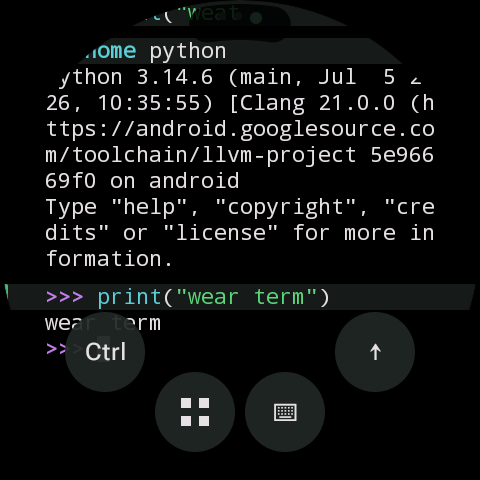480x480 pixels.
Task: Click the Python 3.14.6 version line
Action: 240,77
